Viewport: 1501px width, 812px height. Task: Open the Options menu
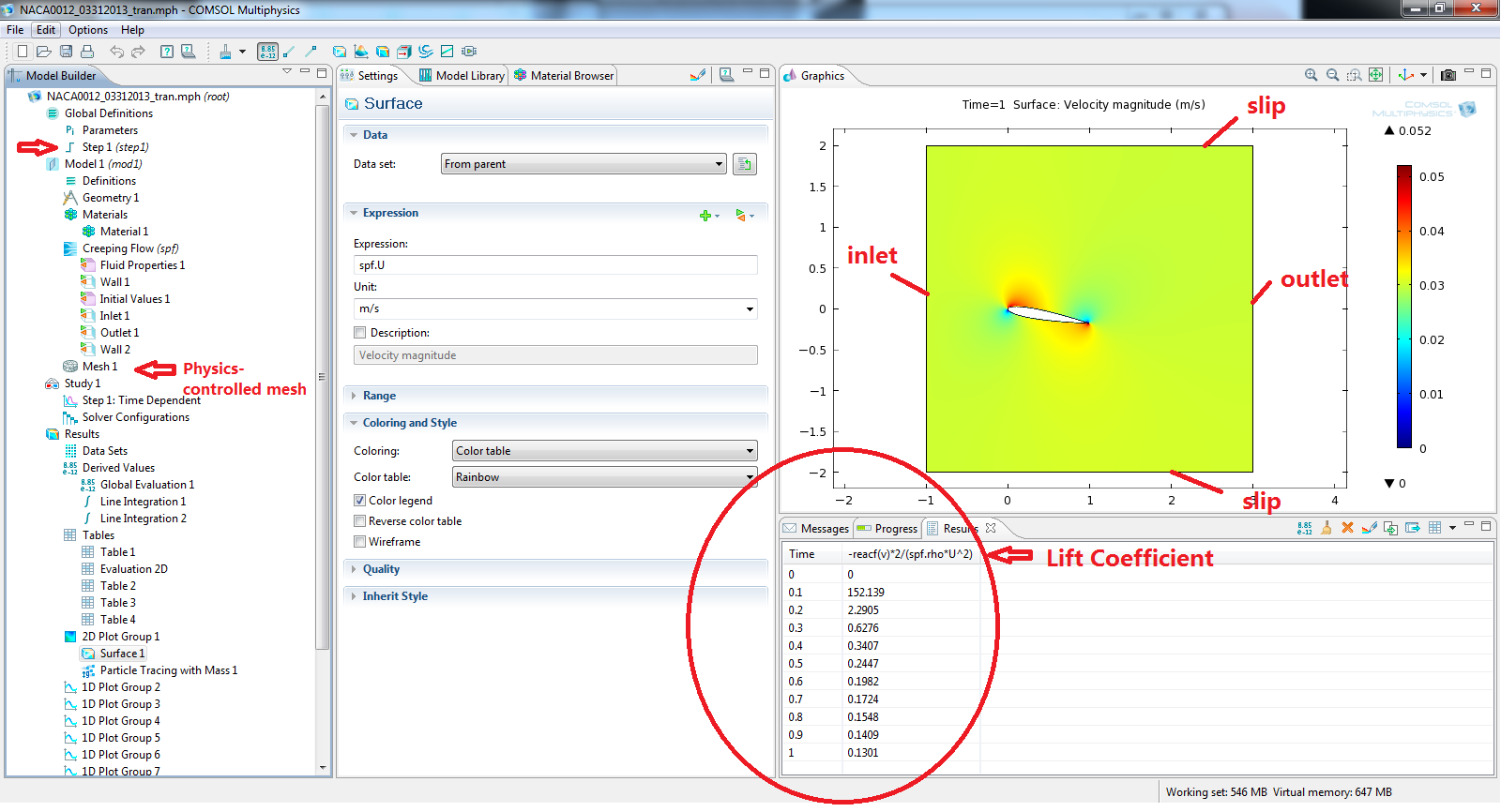(x=88, y=30)
